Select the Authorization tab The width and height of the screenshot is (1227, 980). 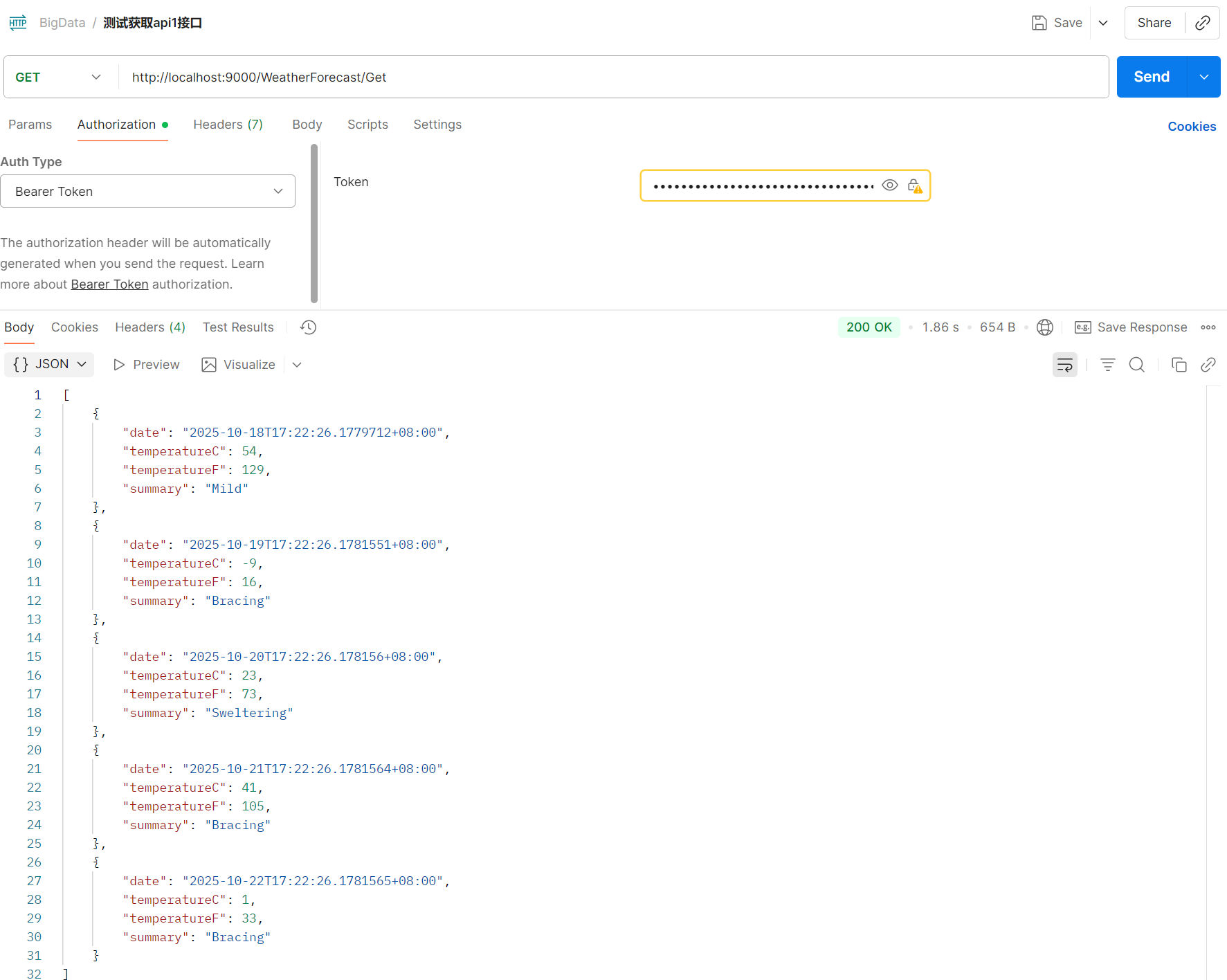[x=122, y=125]
